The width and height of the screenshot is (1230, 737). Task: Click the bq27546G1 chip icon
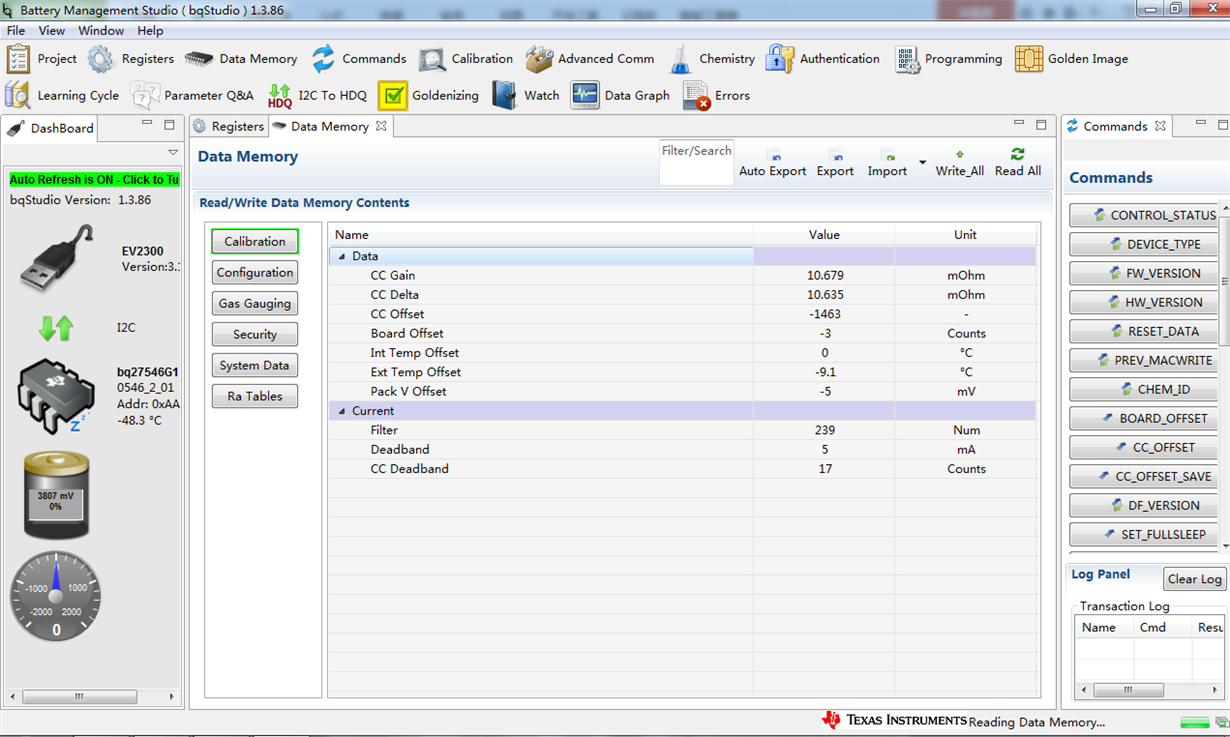(x=56, y=396)
